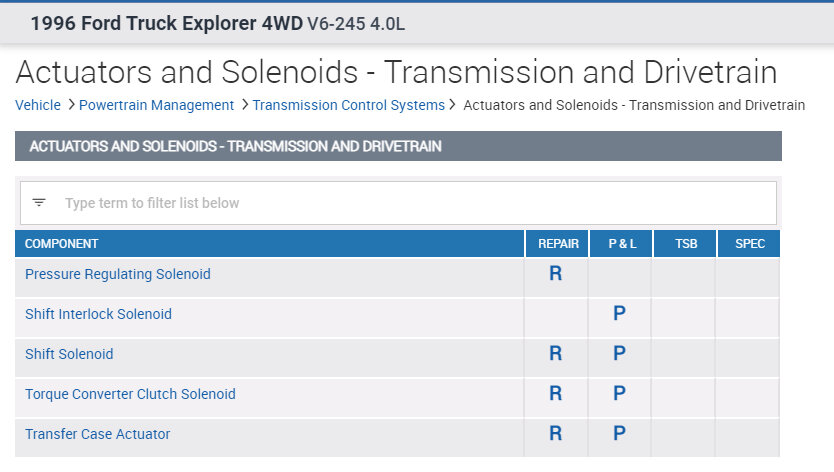The height and width of the screenshot is (472, 834).
Task: Open Pressure Regulating Solenoid component
Action: click(118, 274)
